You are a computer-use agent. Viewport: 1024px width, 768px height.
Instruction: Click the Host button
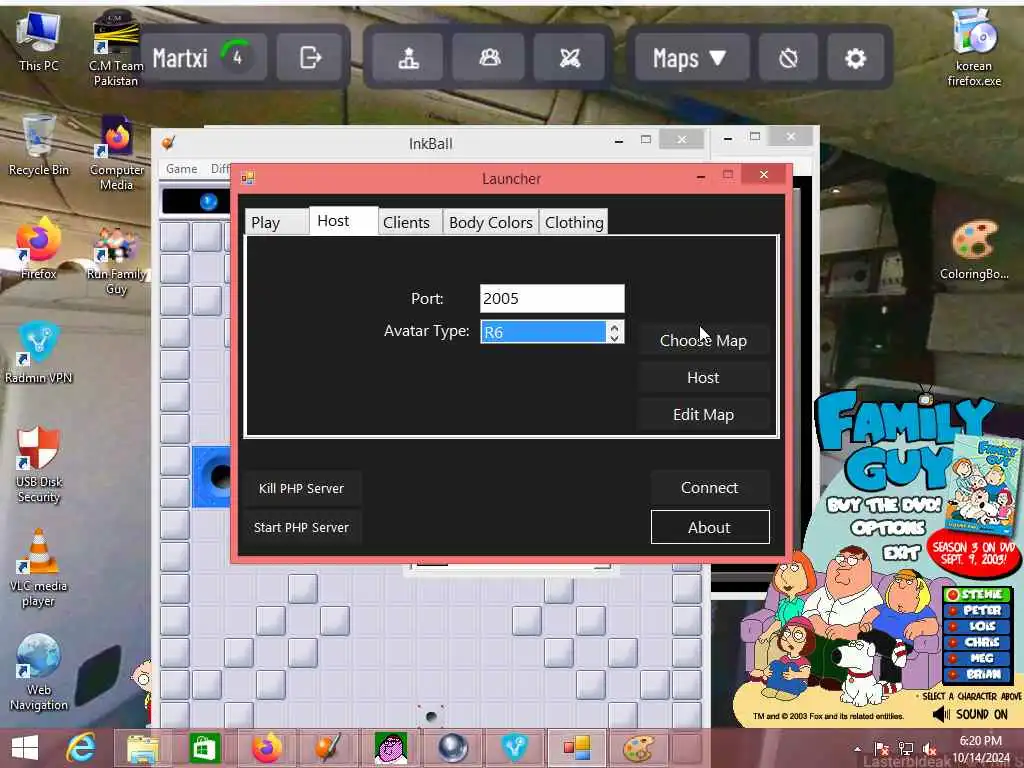tap(703, 377)
